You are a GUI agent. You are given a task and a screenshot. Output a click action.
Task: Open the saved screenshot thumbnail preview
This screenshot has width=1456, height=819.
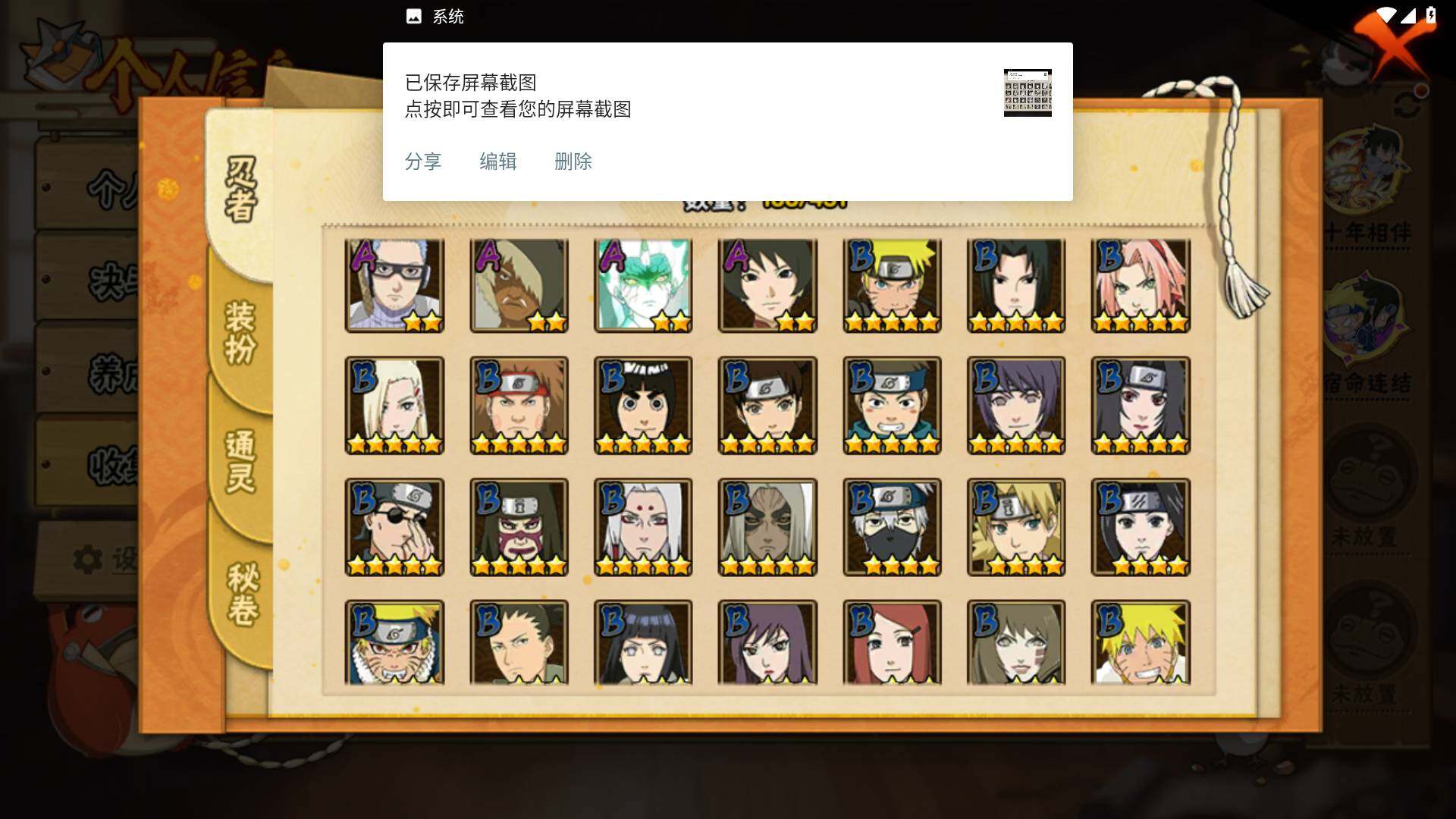coord(1028,93)
